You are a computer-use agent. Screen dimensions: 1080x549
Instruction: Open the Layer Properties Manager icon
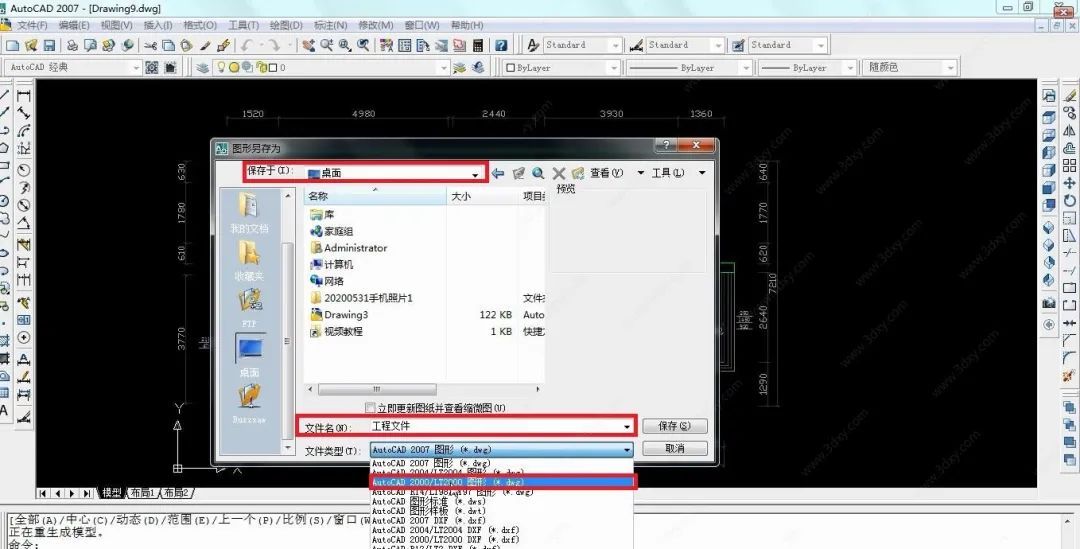(202, 68)
